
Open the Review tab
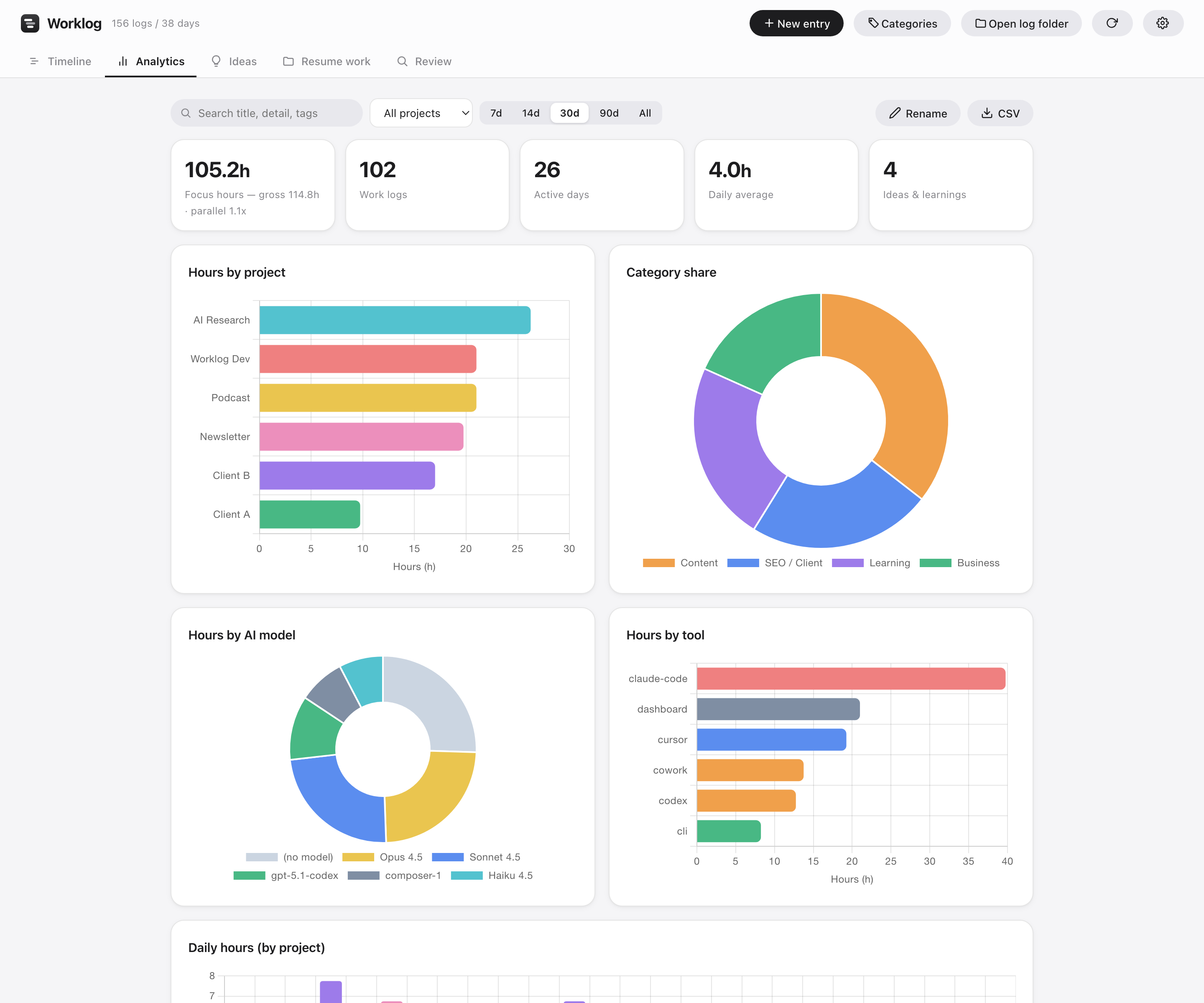(424, 61)
